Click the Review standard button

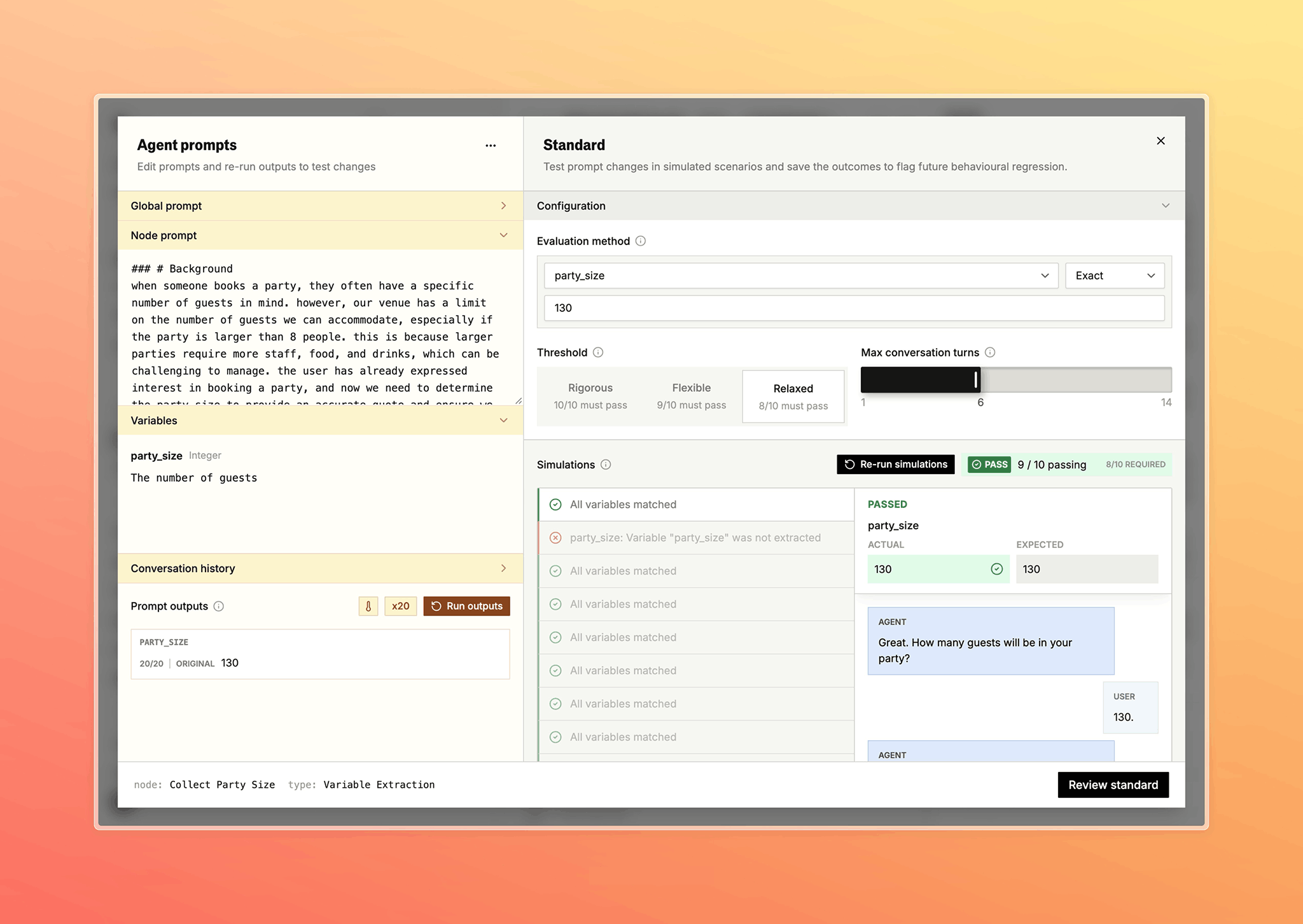tap(1113, 785)
